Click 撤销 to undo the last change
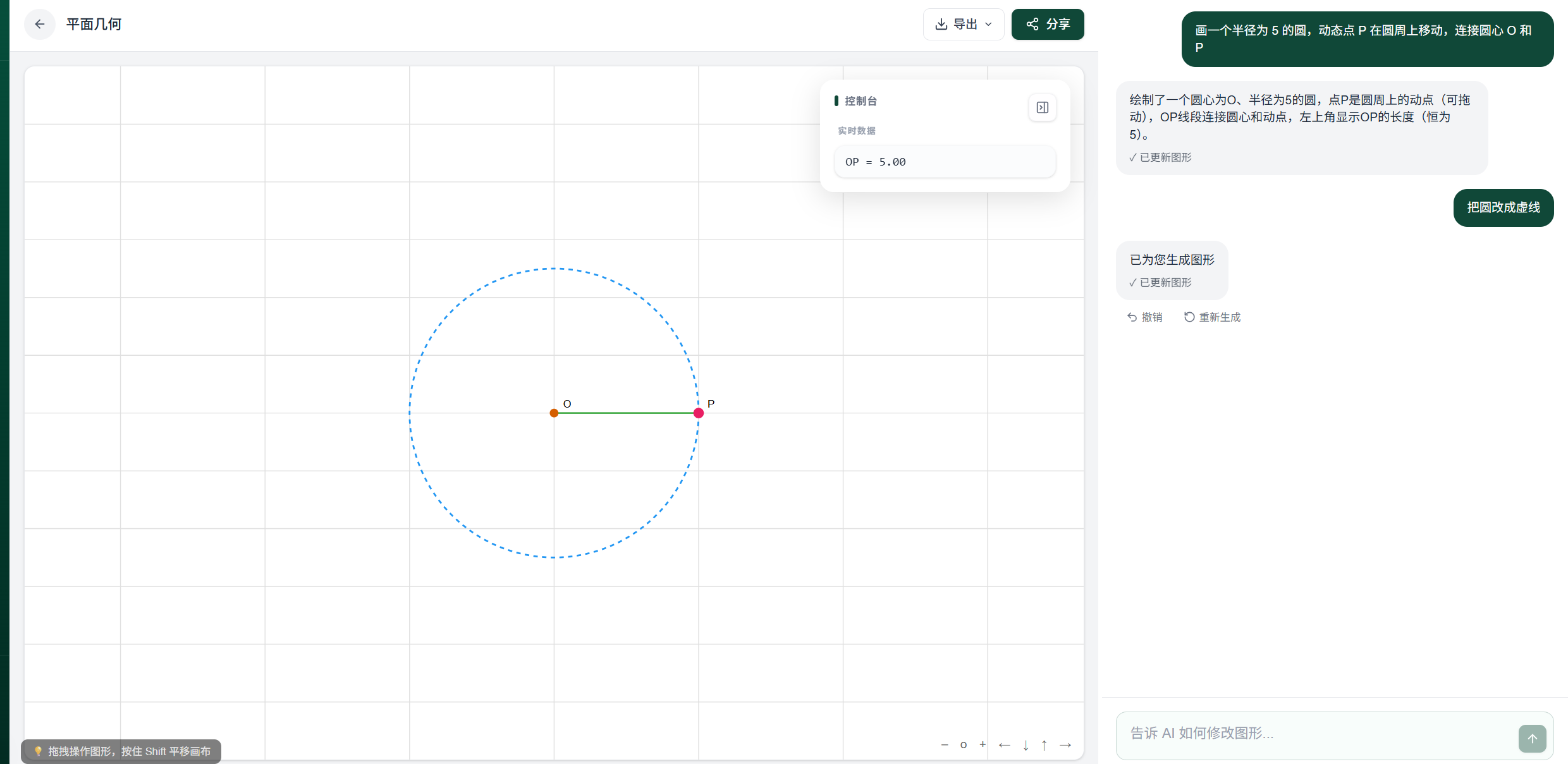Screen dimensions: 1568x764 coord(1145,317)
